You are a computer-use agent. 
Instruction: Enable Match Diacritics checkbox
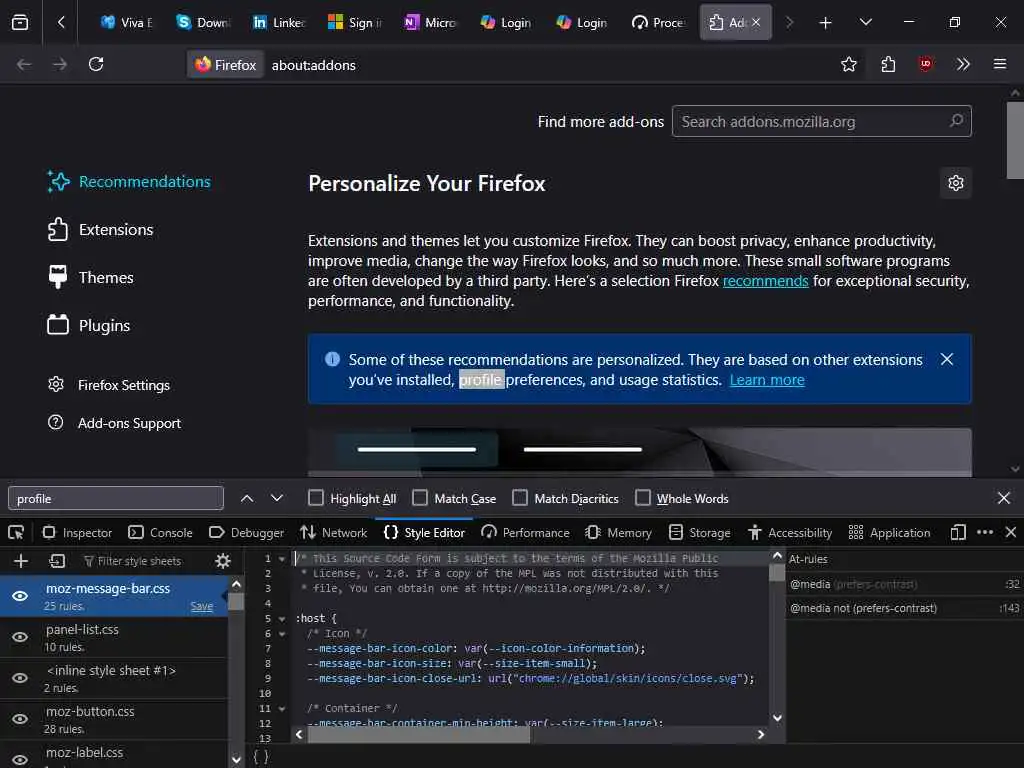tap(520, 498)
